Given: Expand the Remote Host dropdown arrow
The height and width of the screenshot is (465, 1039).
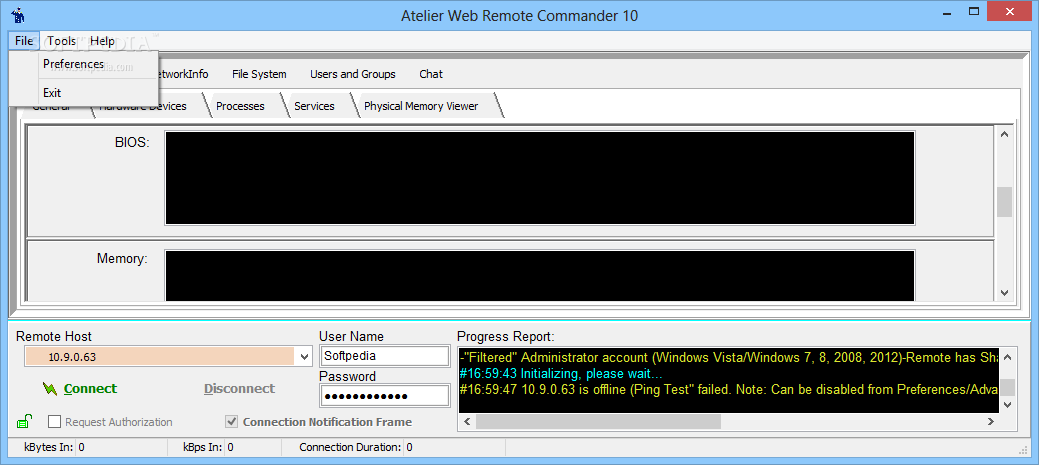Looking at the screenshot, I should pos(304,357).
